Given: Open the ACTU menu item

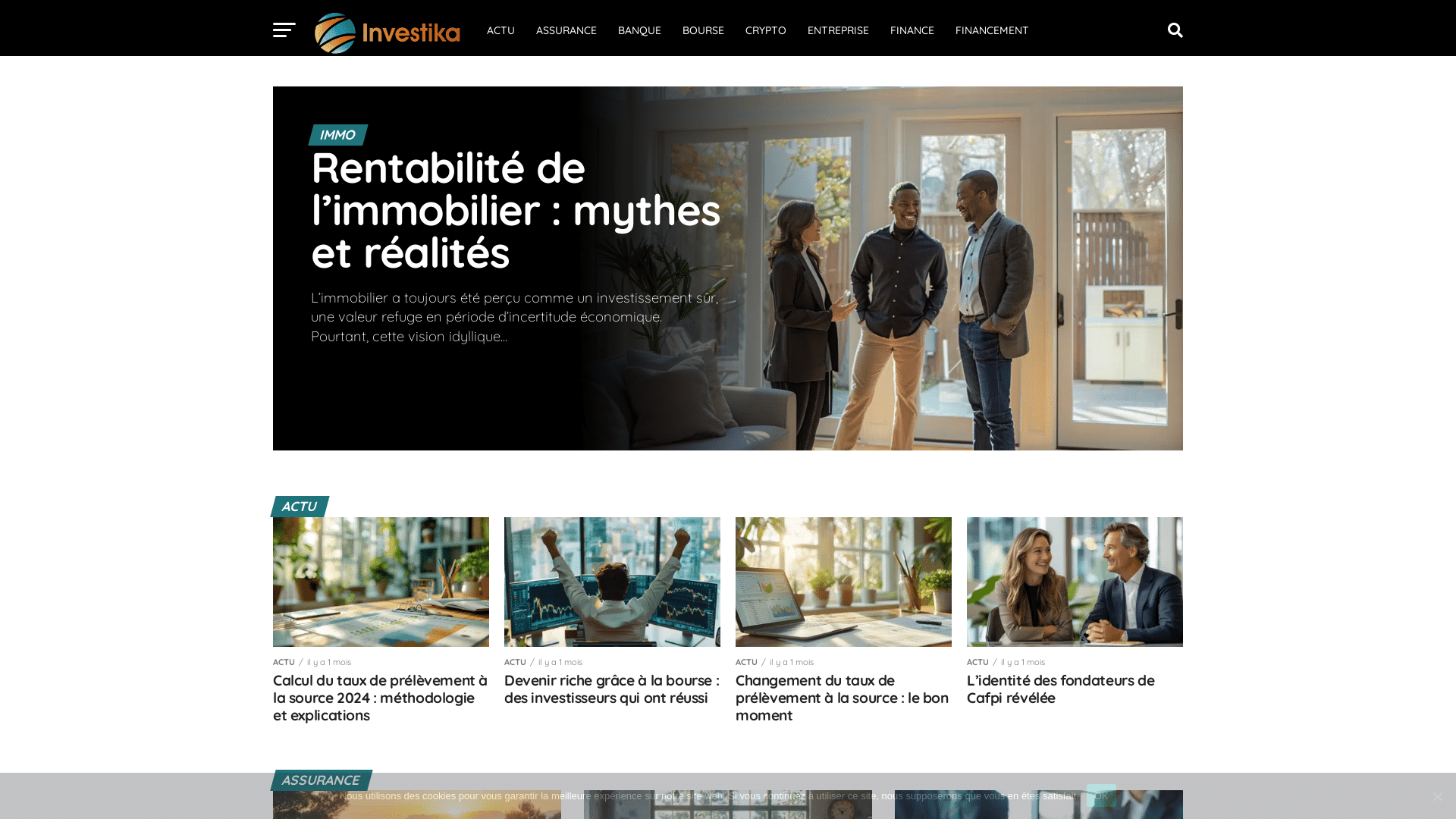Looking at the screenshot, I should tap(500, 30).
